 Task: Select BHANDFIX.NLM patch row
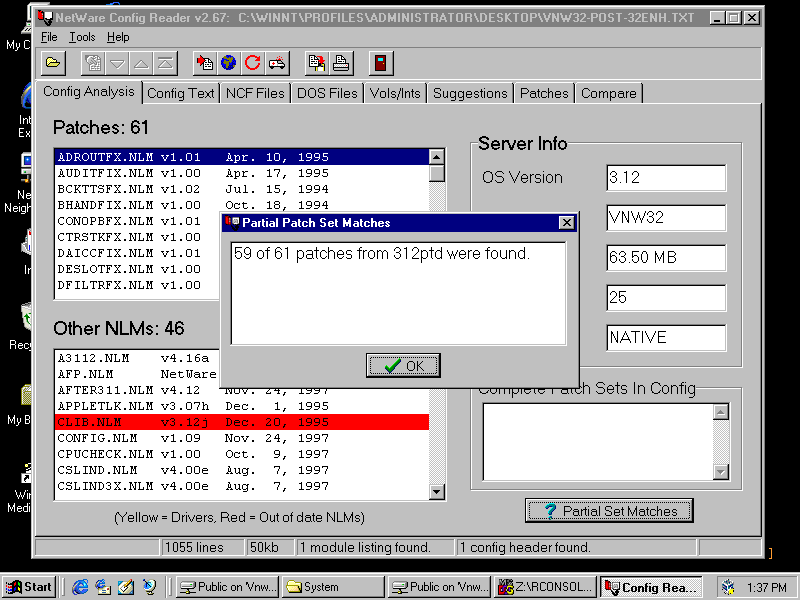242,205
